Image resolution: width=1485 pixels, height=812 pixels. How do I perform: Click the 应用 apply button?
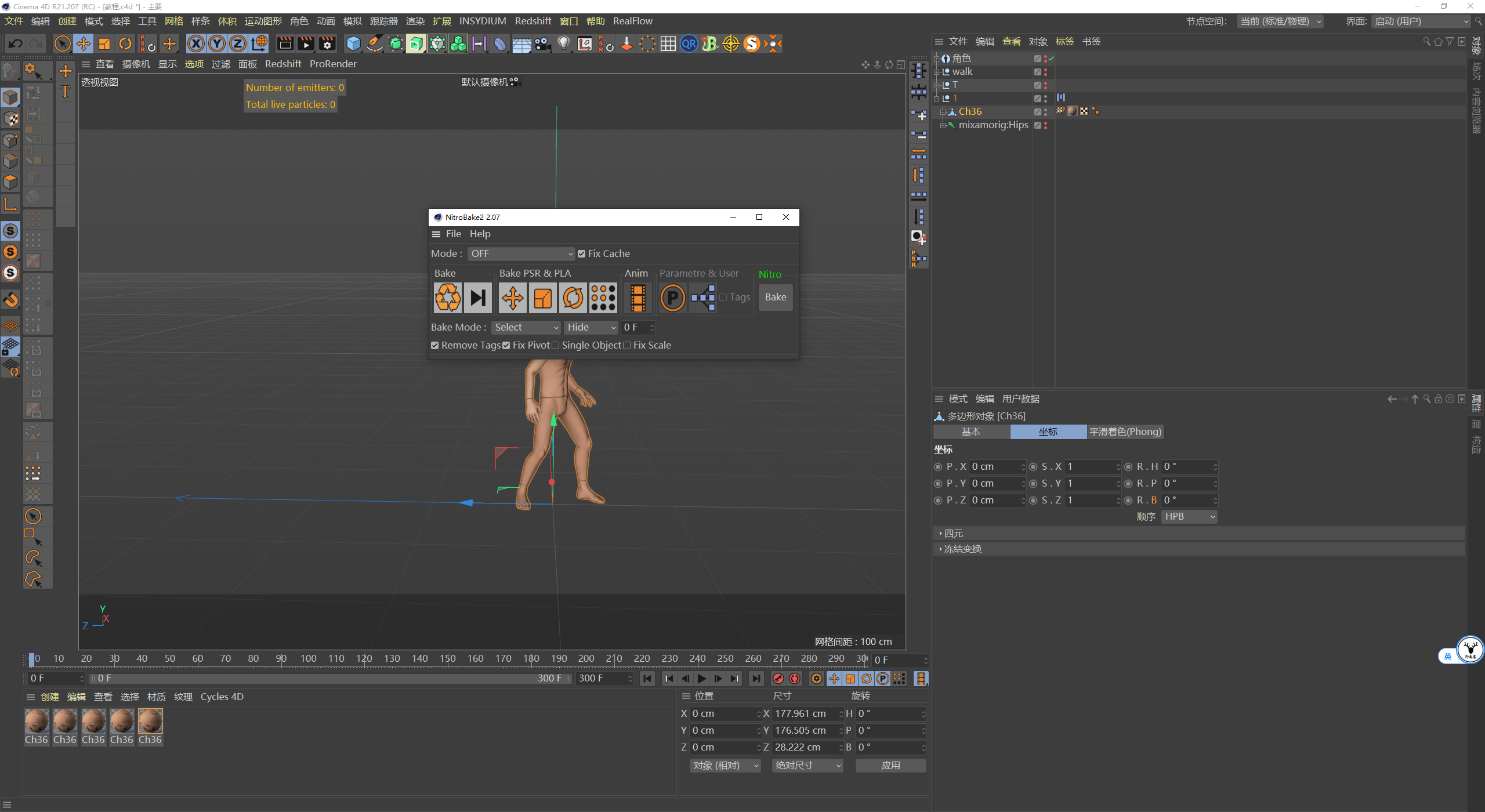pos(890,766)
